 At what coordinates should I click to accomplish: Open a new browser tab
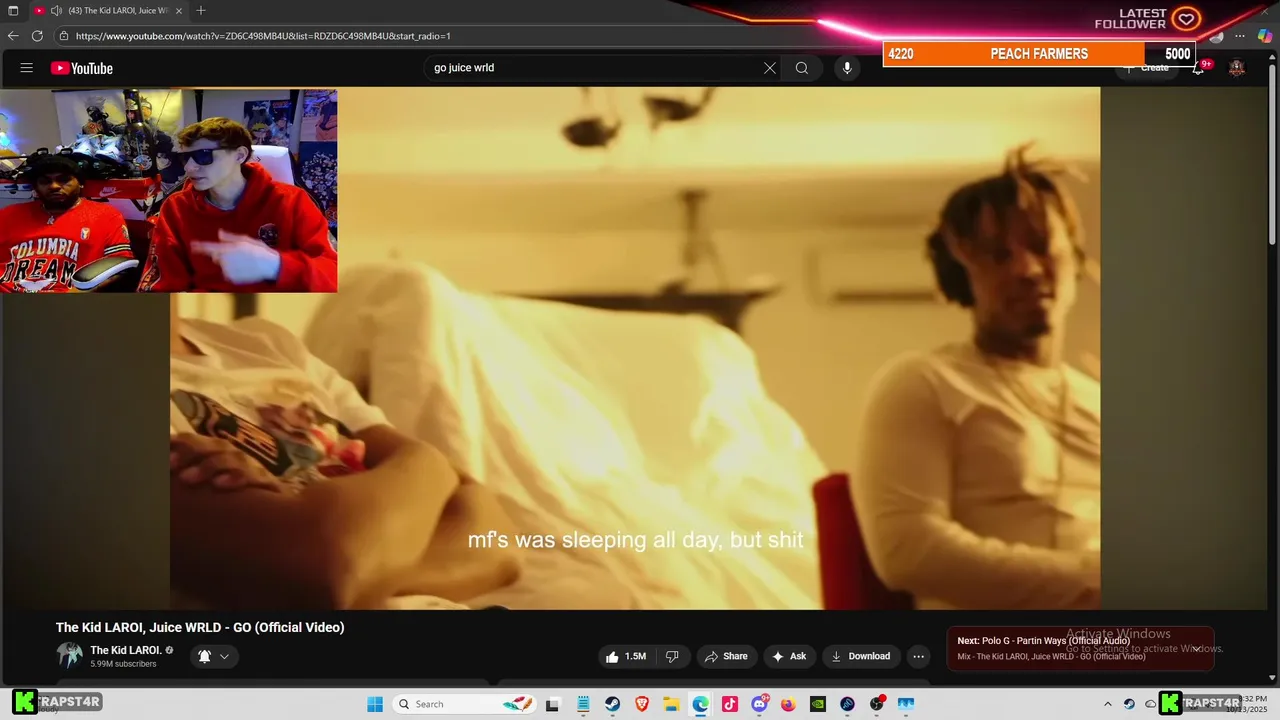coord(201,11)
